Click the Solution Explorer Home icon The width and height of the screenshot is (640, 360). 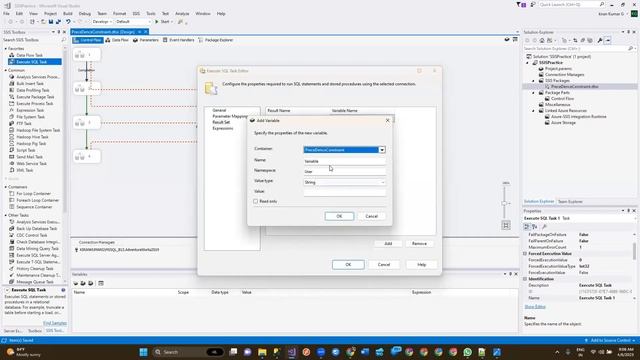point(542,40)
